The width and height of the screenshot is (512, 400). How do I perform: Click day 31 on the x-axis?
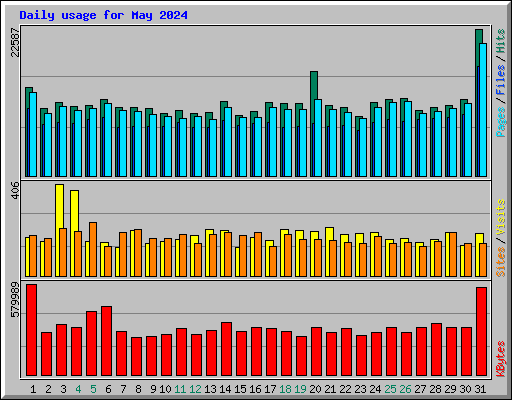[480, 389]
